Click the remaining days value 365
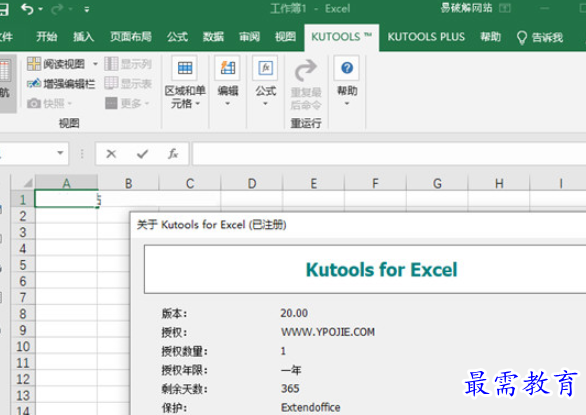 point(290,388)
